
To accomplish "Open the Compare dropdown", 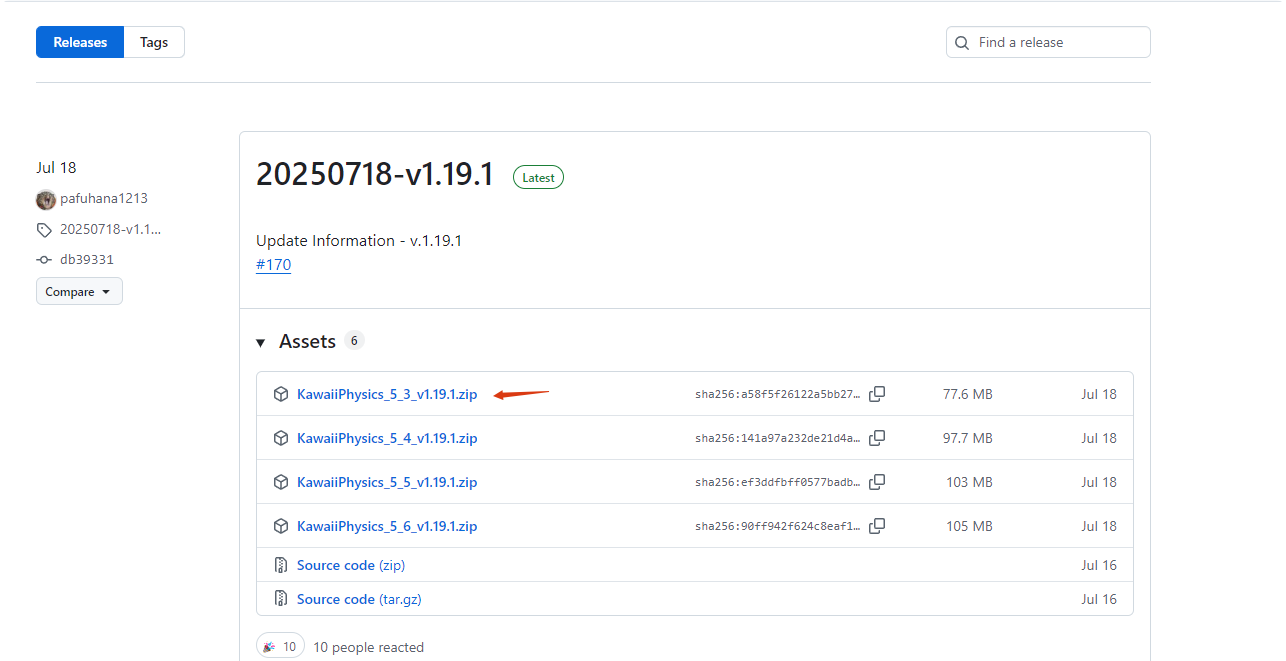I will point(79,292).
